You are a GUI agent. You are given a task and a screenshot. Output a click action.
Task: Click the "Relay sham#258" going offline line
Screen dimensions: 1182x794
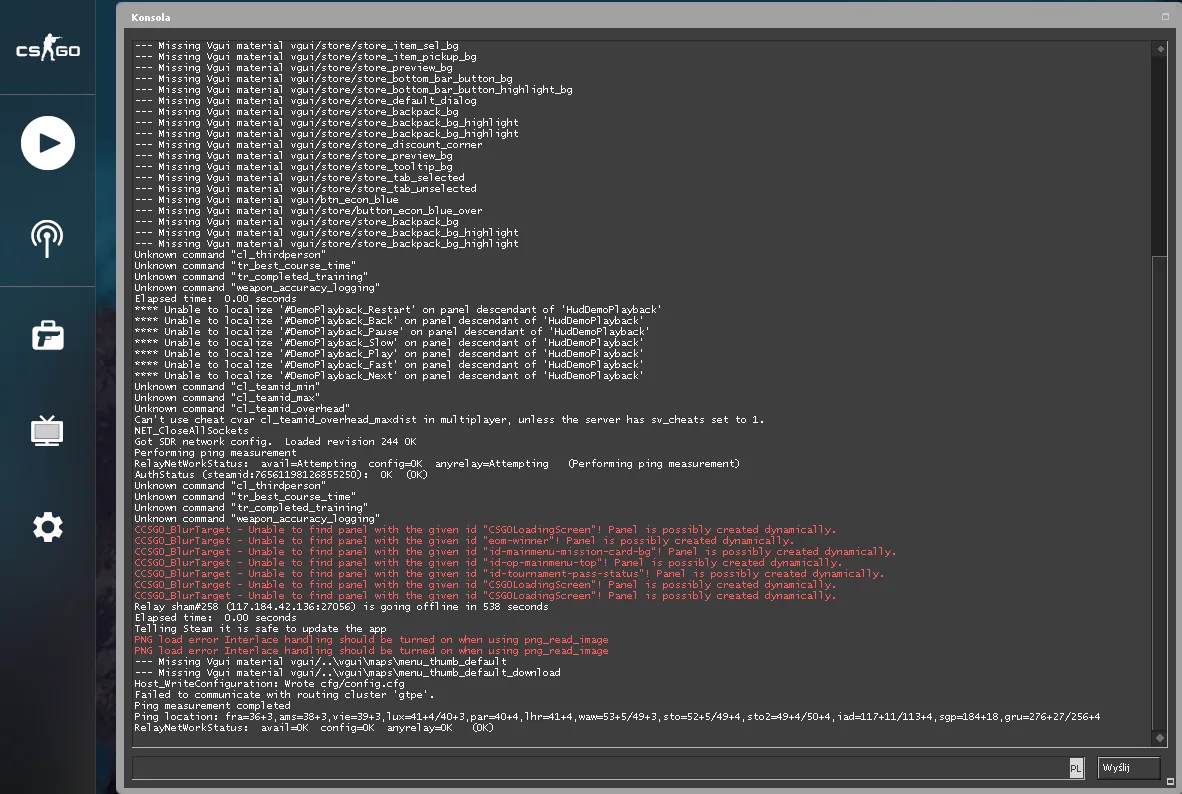tap(341, 607)
